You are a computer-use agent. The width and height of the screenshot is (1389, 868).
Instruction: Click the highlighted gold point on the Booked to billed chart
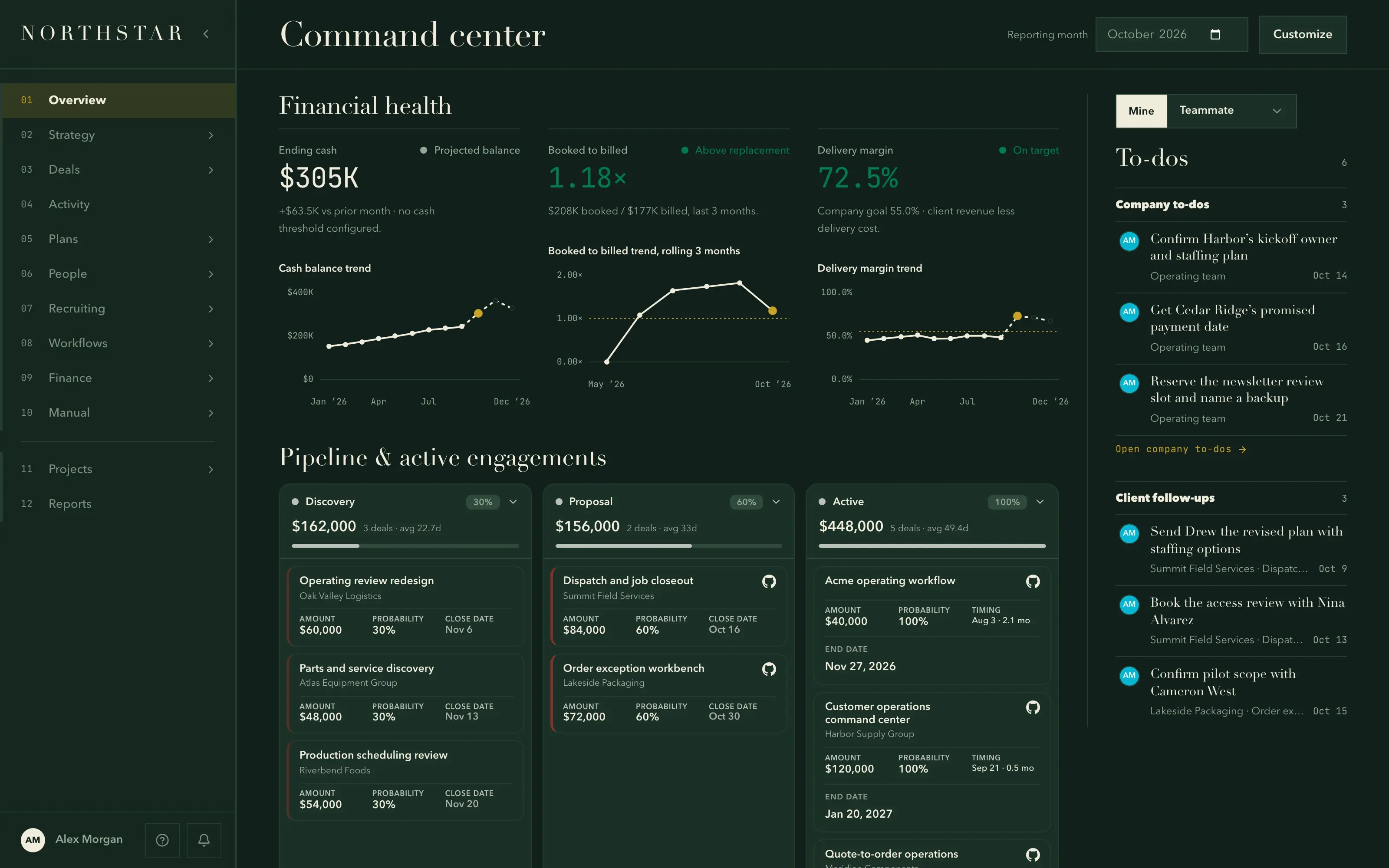click(x=773, y=311)
